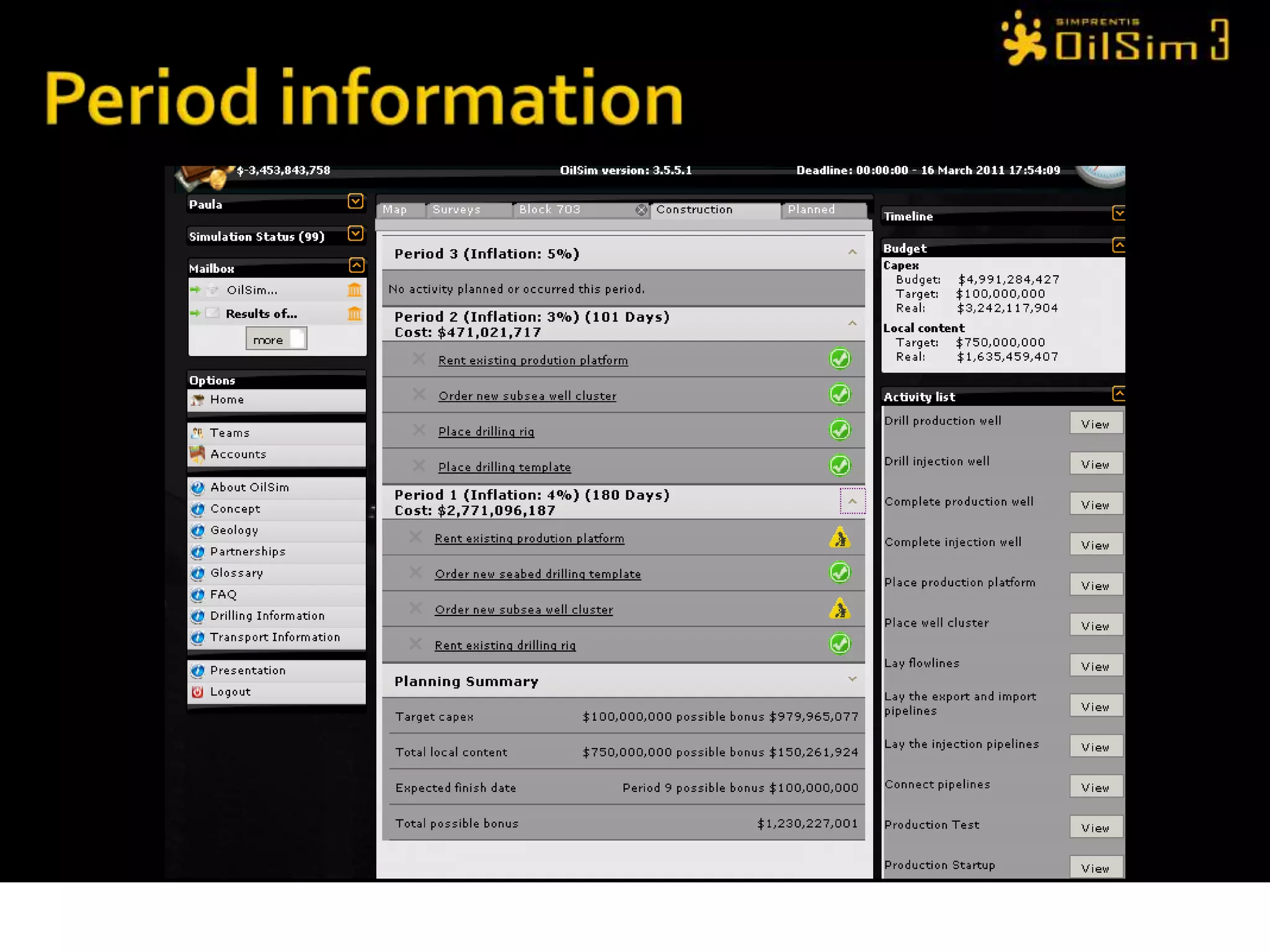The image size is (1270, 952).
Task: Click X beside Place drilling rig
Action: click(x=419, y=430)
